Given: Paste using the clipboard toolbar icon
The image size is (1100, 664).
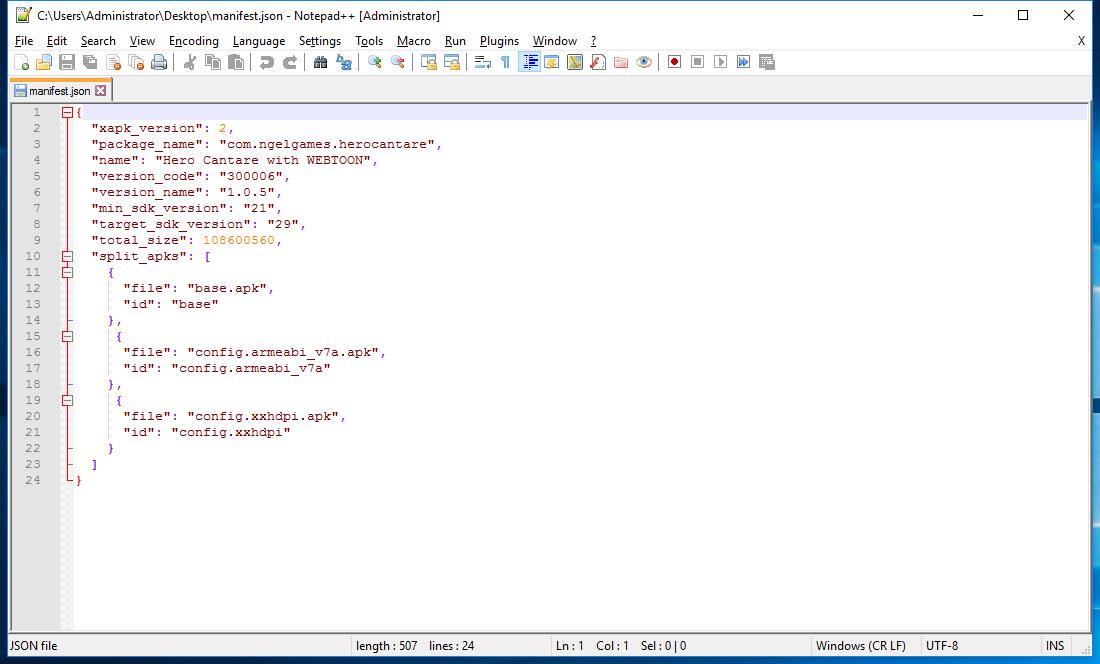Looking at the screenshot, I should click(236, 62).
